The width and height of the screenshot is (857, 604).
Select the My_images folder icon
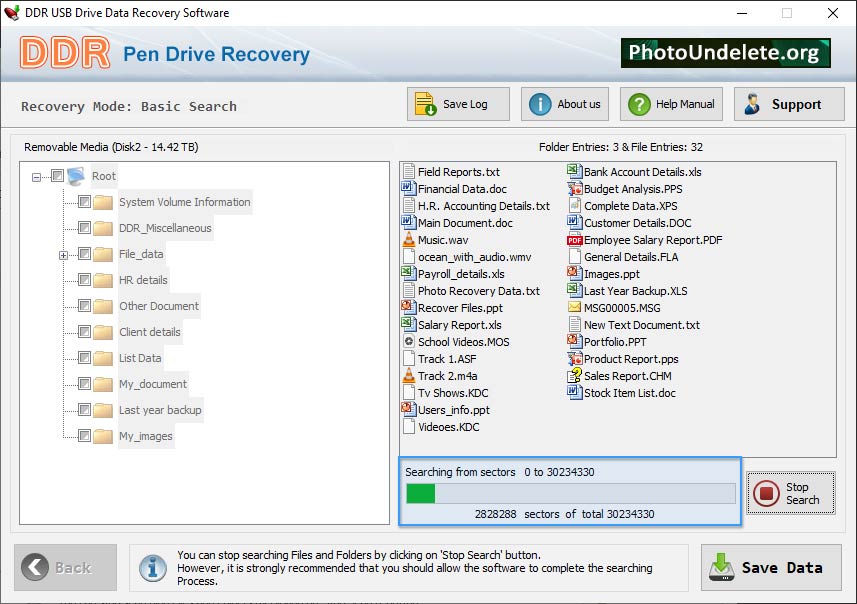(x=103, y=436)
